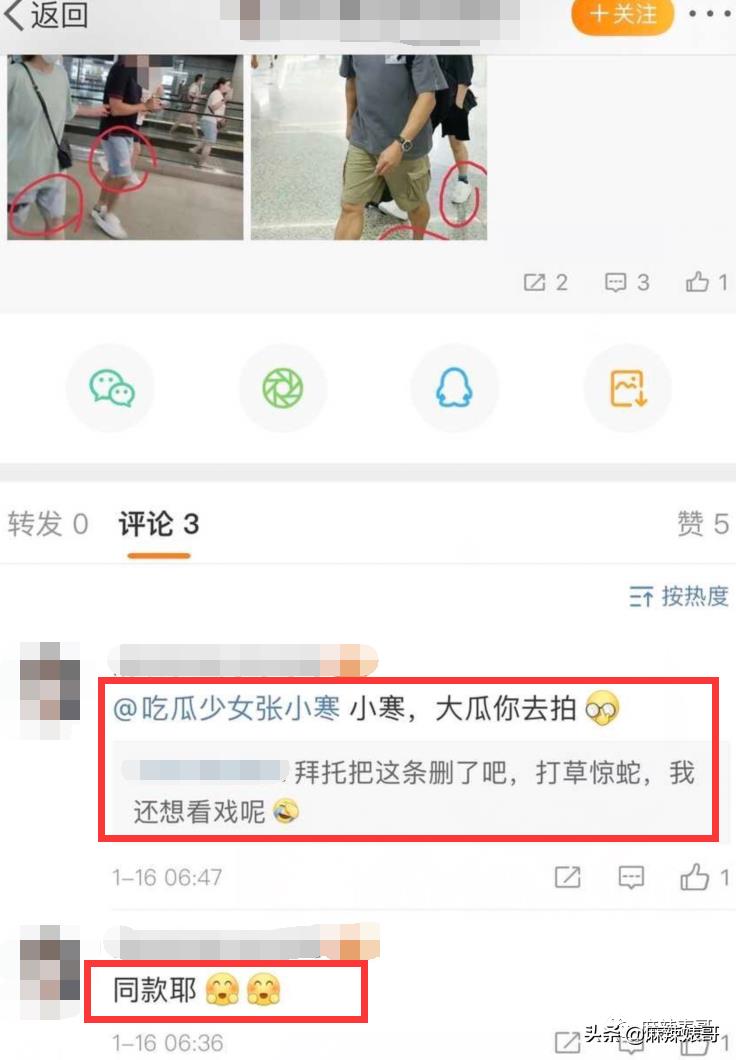
Task: Share to WeChat Moments shutter icon
Action: click(x=283, y=388)
